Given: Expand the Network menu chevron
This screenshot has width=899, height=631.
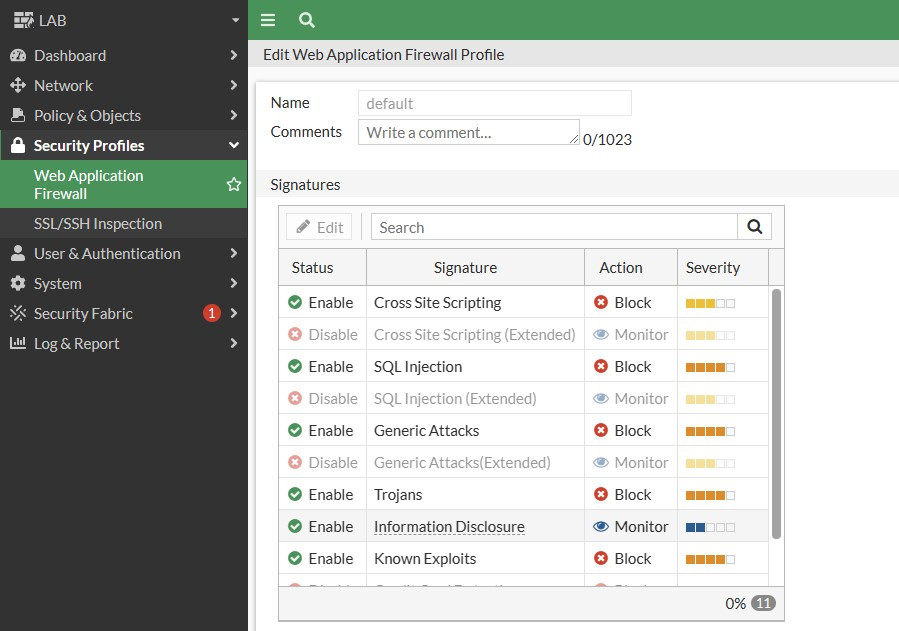Looking at the screenshot, I should tap(233, 85).
